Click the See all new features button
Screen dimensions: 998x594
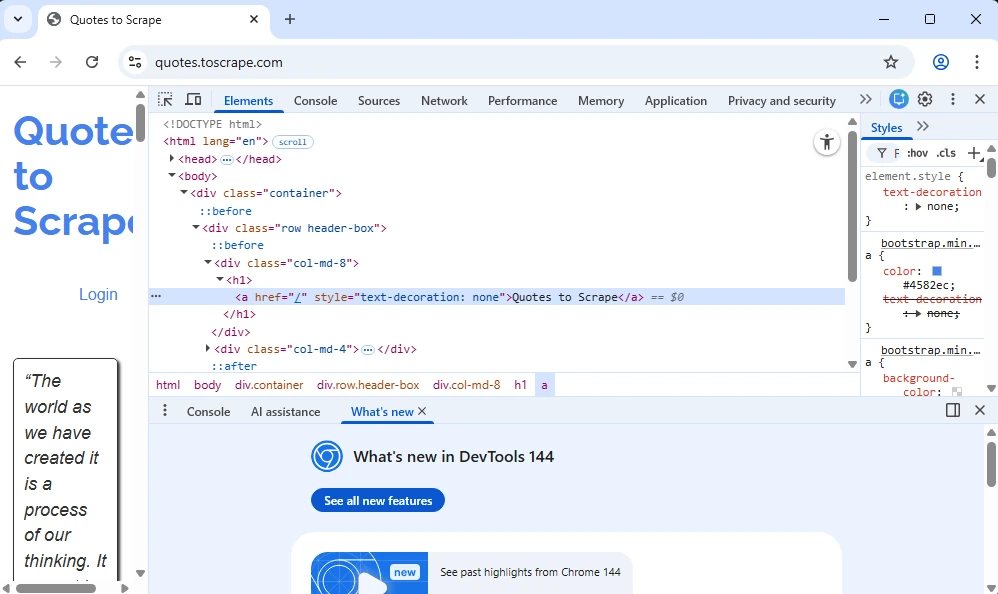click(378, 501)
